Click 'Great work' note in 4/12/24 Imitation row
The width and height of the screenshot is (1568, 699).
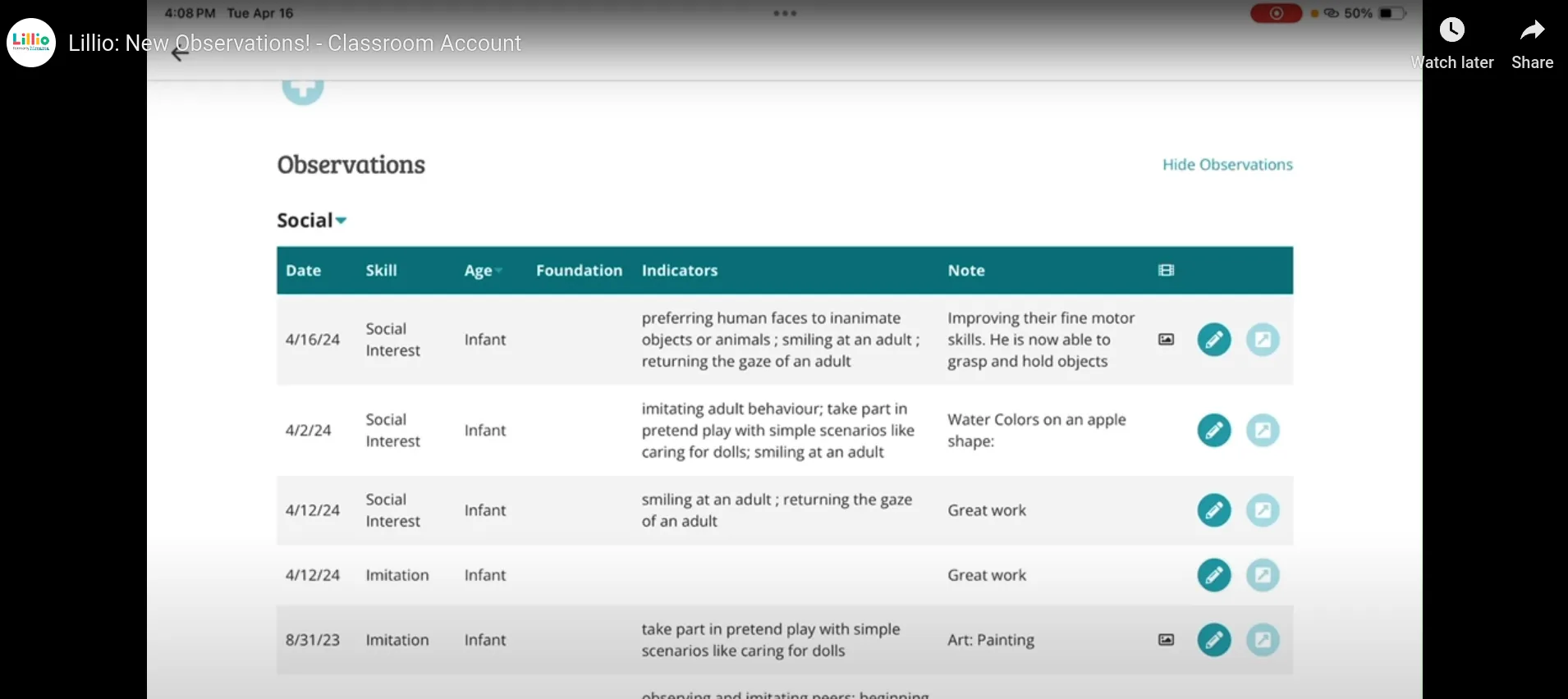[x=987, y=575]
